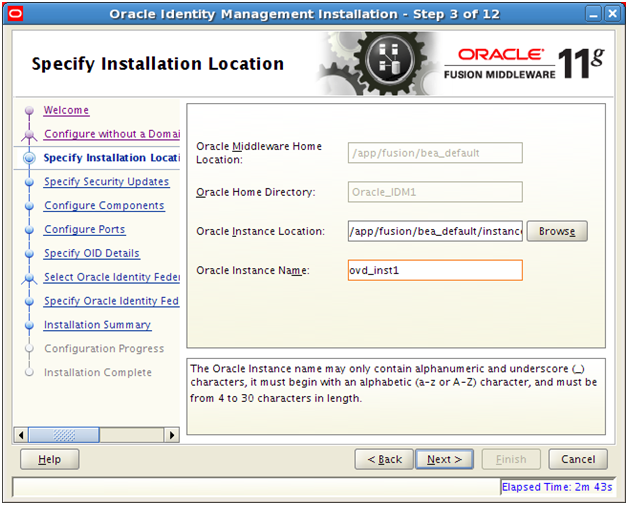Open the Welcome step link
Viewport: 628px width, 505px height.
tap(66, 110)
